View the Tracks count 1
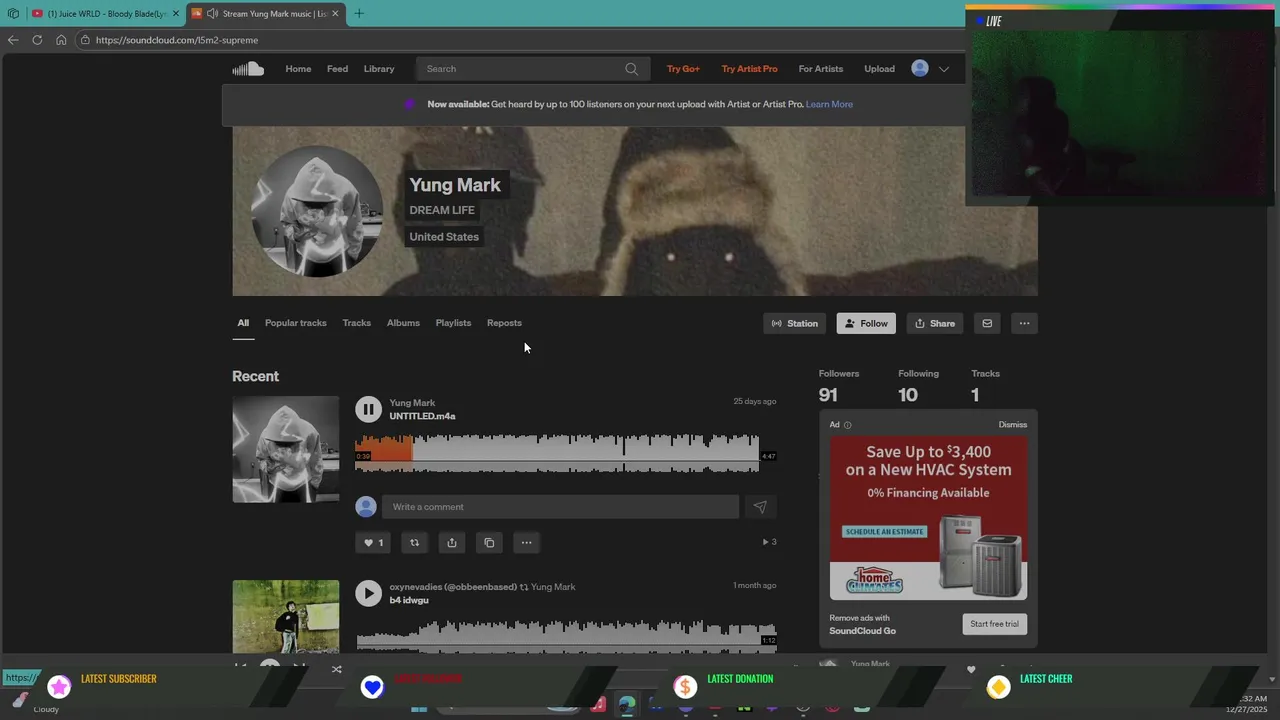1280x720 pixels. coord(975,395)
